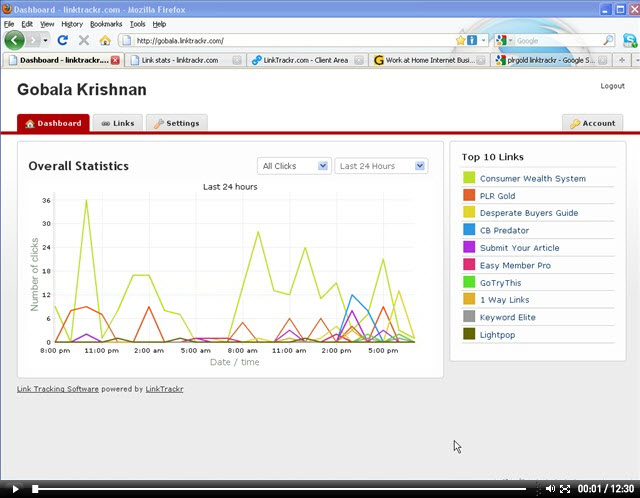Open the Lightpop link
Screen dimensions: 640x498
coord(497,335)
